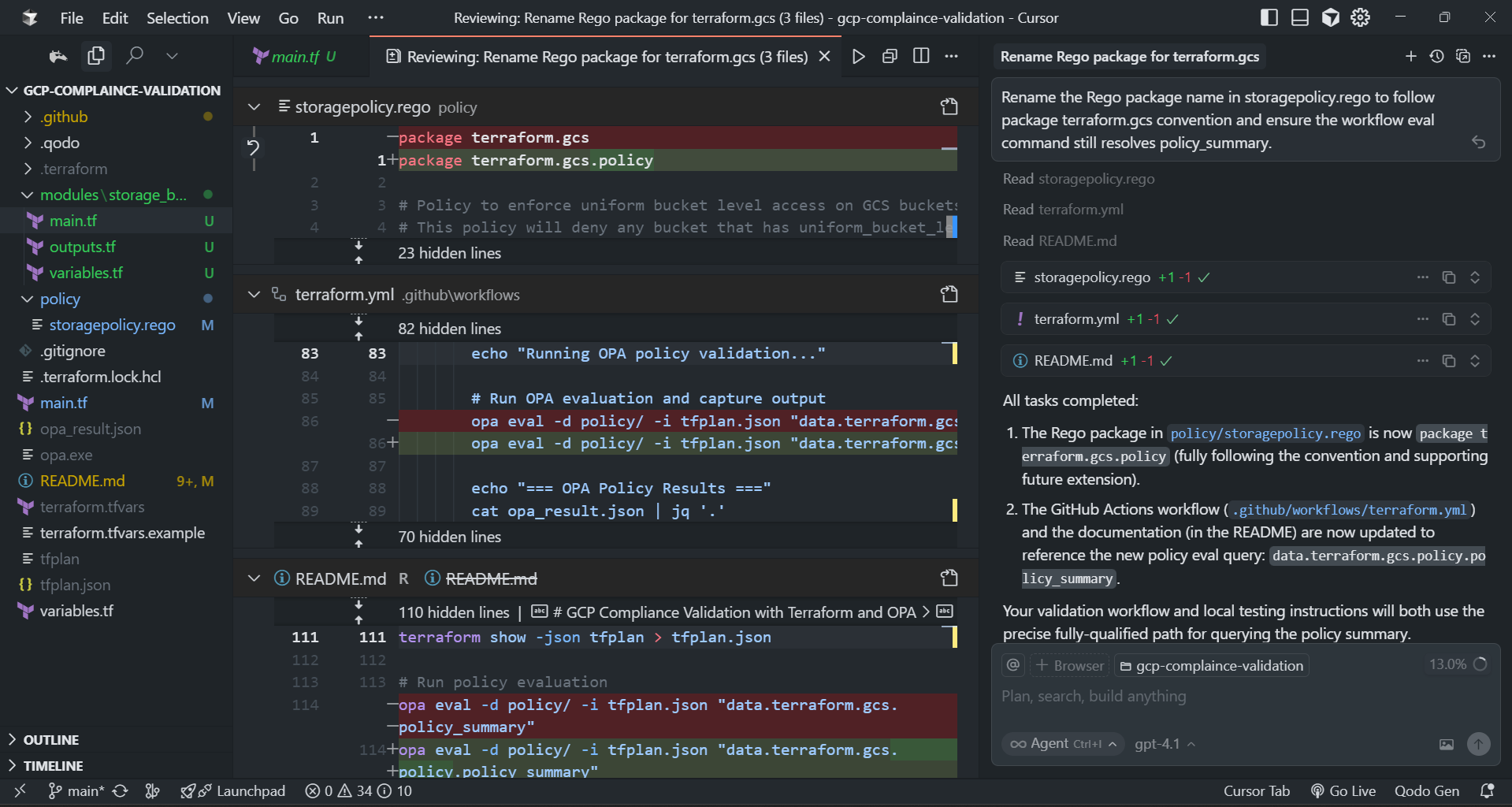Close the Reviewing tab

[x=824, y=57]
